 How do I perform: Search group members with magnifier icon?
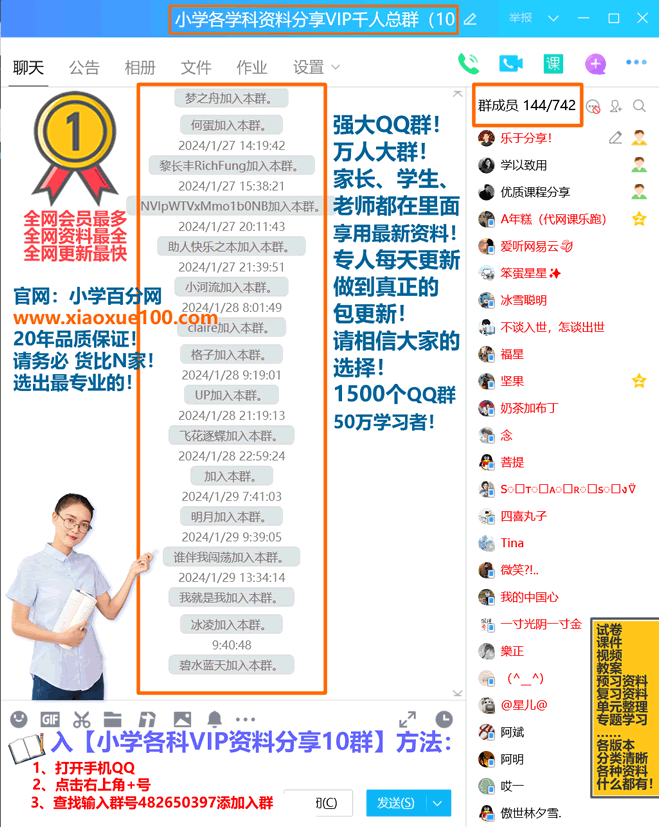pos(639,106)
